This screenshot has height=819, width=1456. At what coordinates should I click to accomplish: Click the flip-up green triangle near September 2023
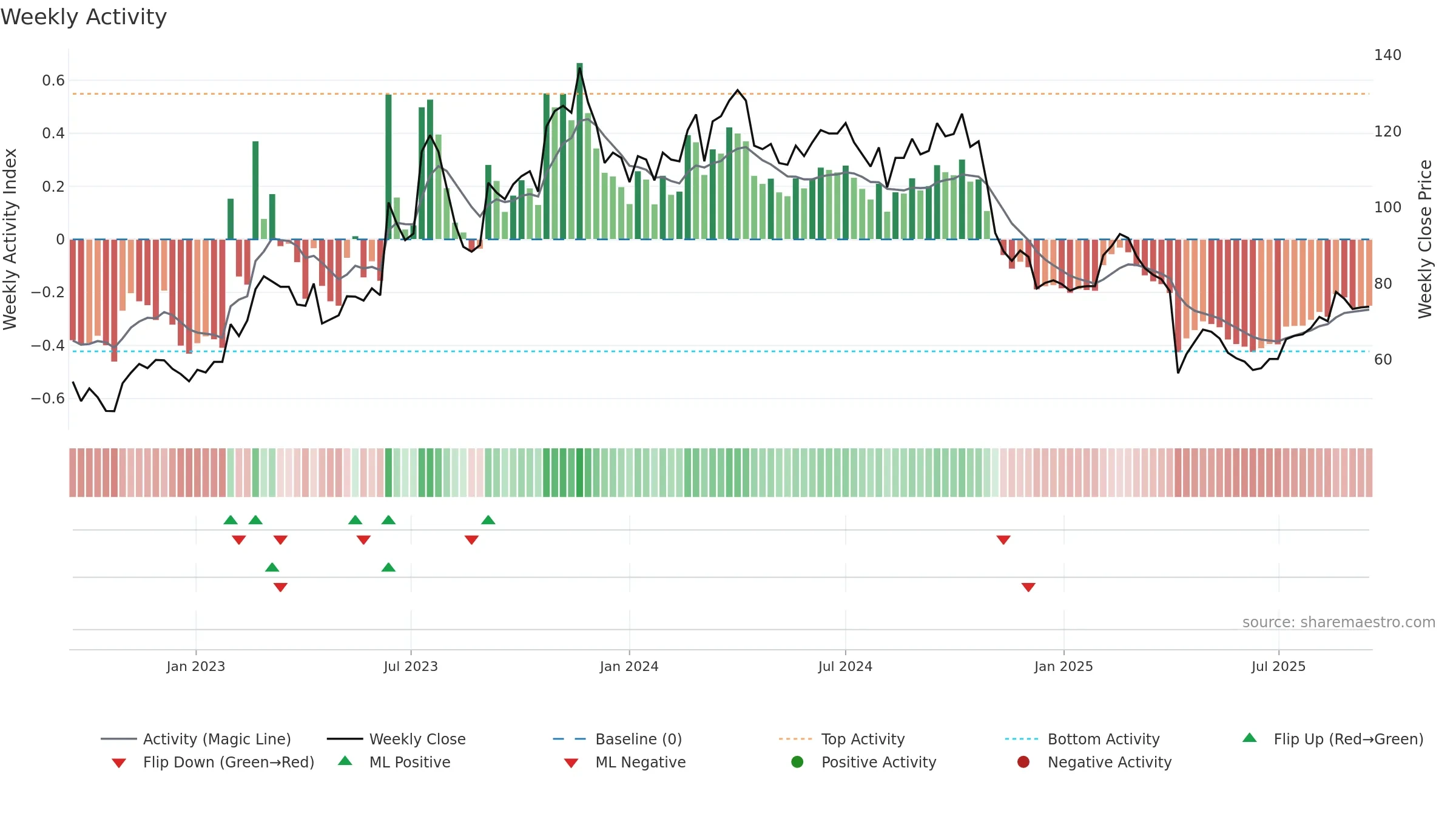488,520
